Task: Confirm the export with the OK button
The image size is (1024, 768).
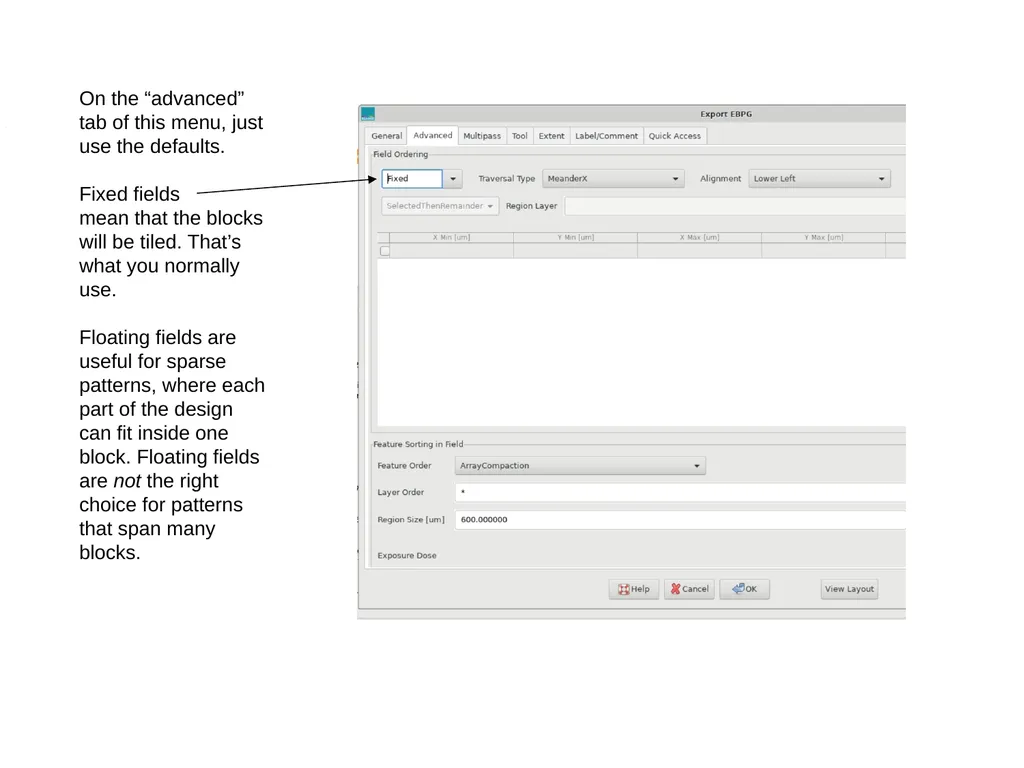Action: tap(744, 589)
